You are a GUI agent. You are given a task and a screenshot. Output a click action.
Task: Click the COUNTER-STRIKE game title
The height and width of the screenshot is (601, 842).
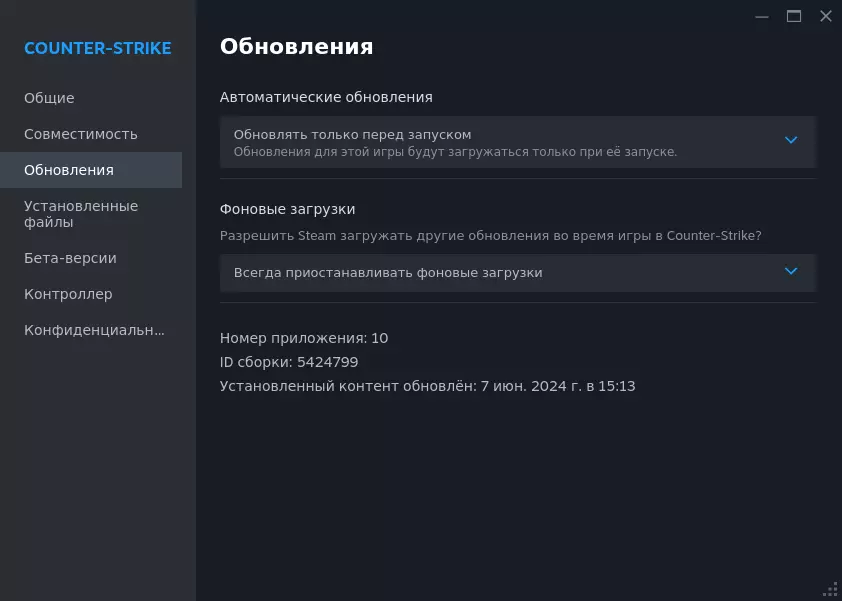[x=98, y=48]
